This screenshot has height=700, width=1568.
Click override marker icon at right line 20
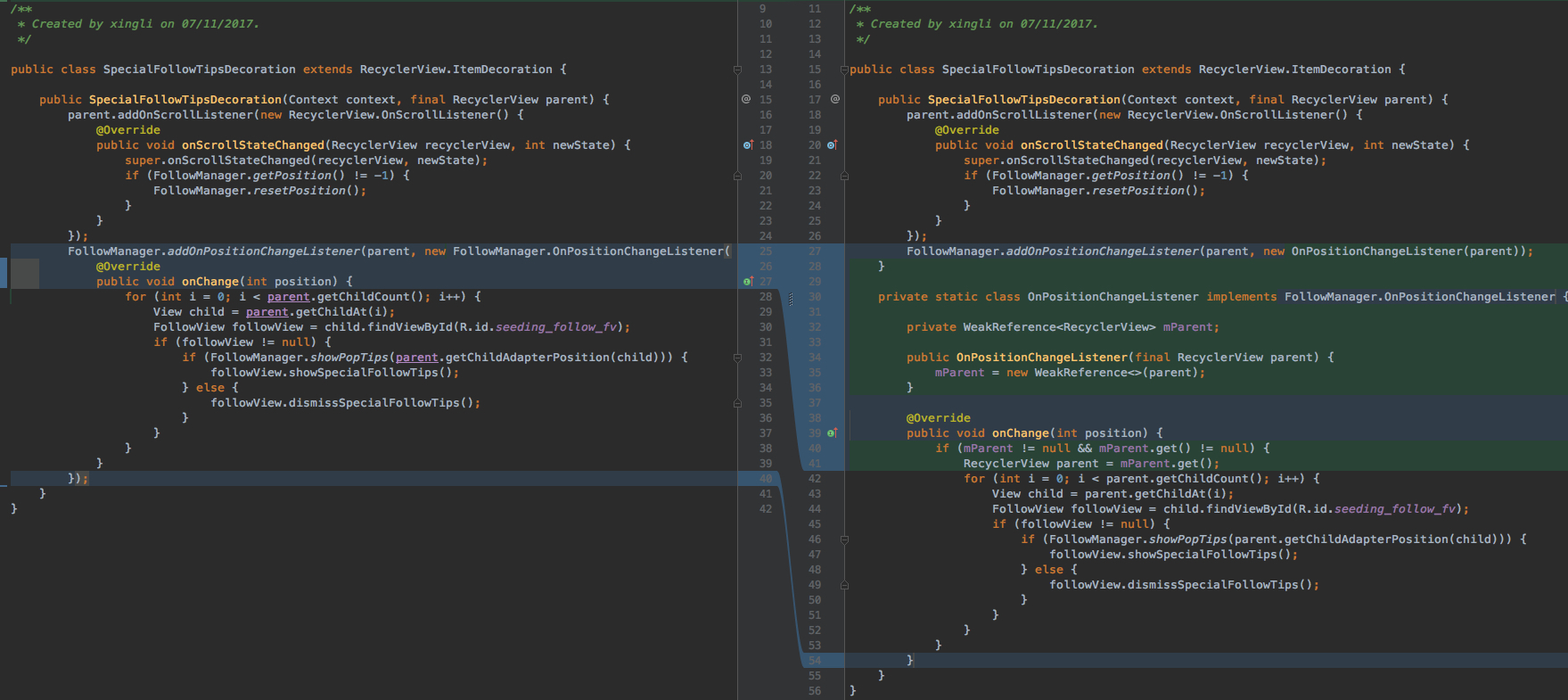pyautogui.click(x=832, y=144)
